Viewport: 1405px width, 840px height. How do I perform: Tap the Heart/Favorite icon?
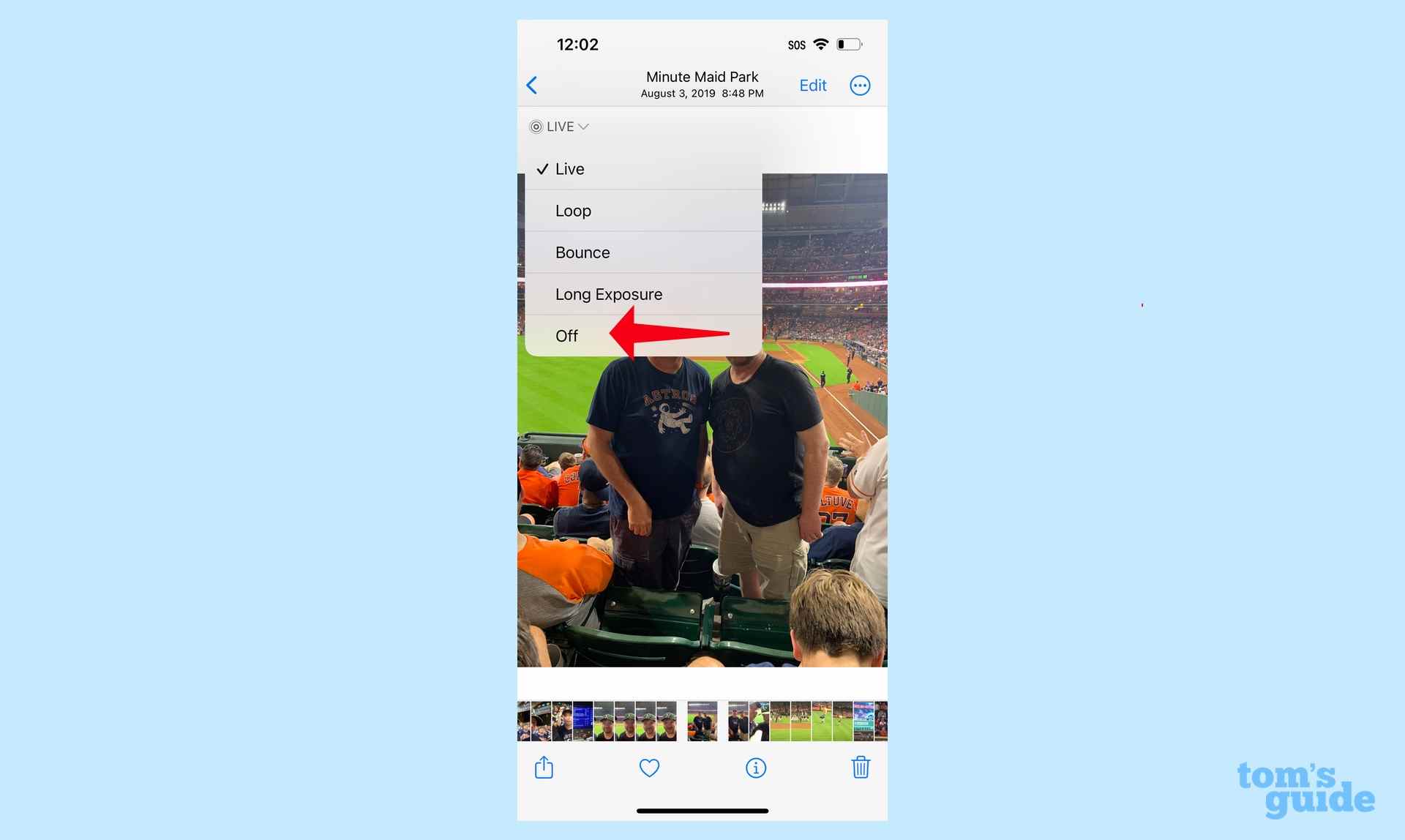[648, 768]
